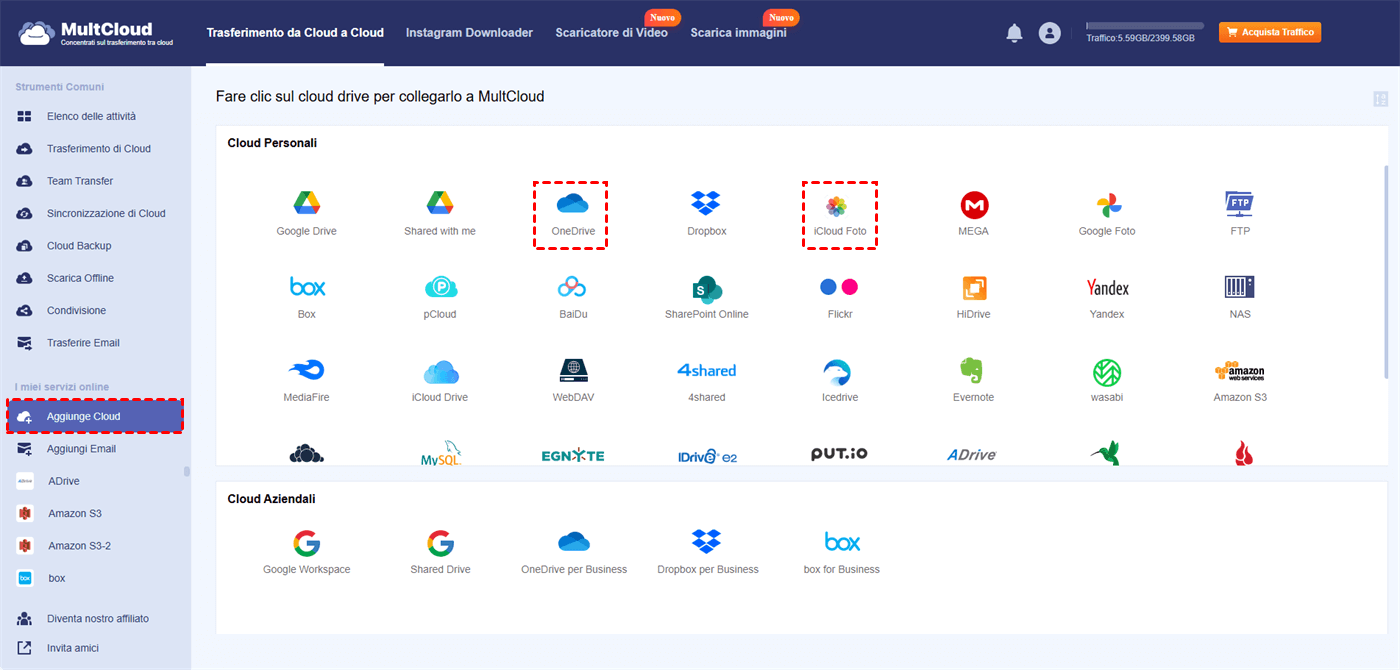This screenshot has height=670, width=1400.
Task: Connect the Google Workspace business icon
Action: coord(306,543)
